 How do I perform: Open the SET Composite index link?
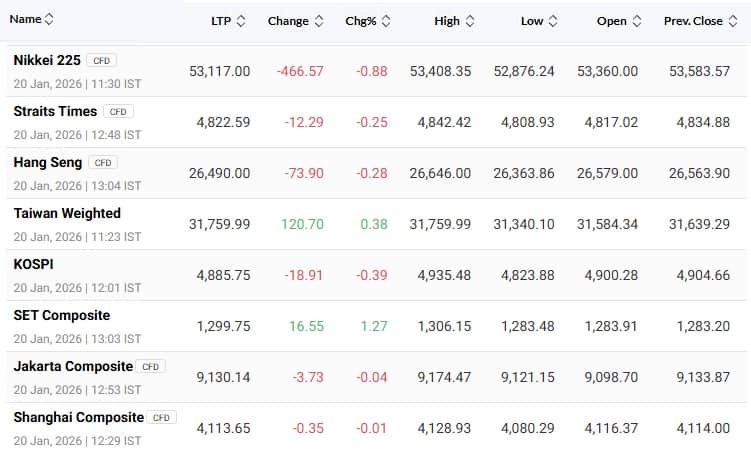pyautogui.click(x=62, y=315)
